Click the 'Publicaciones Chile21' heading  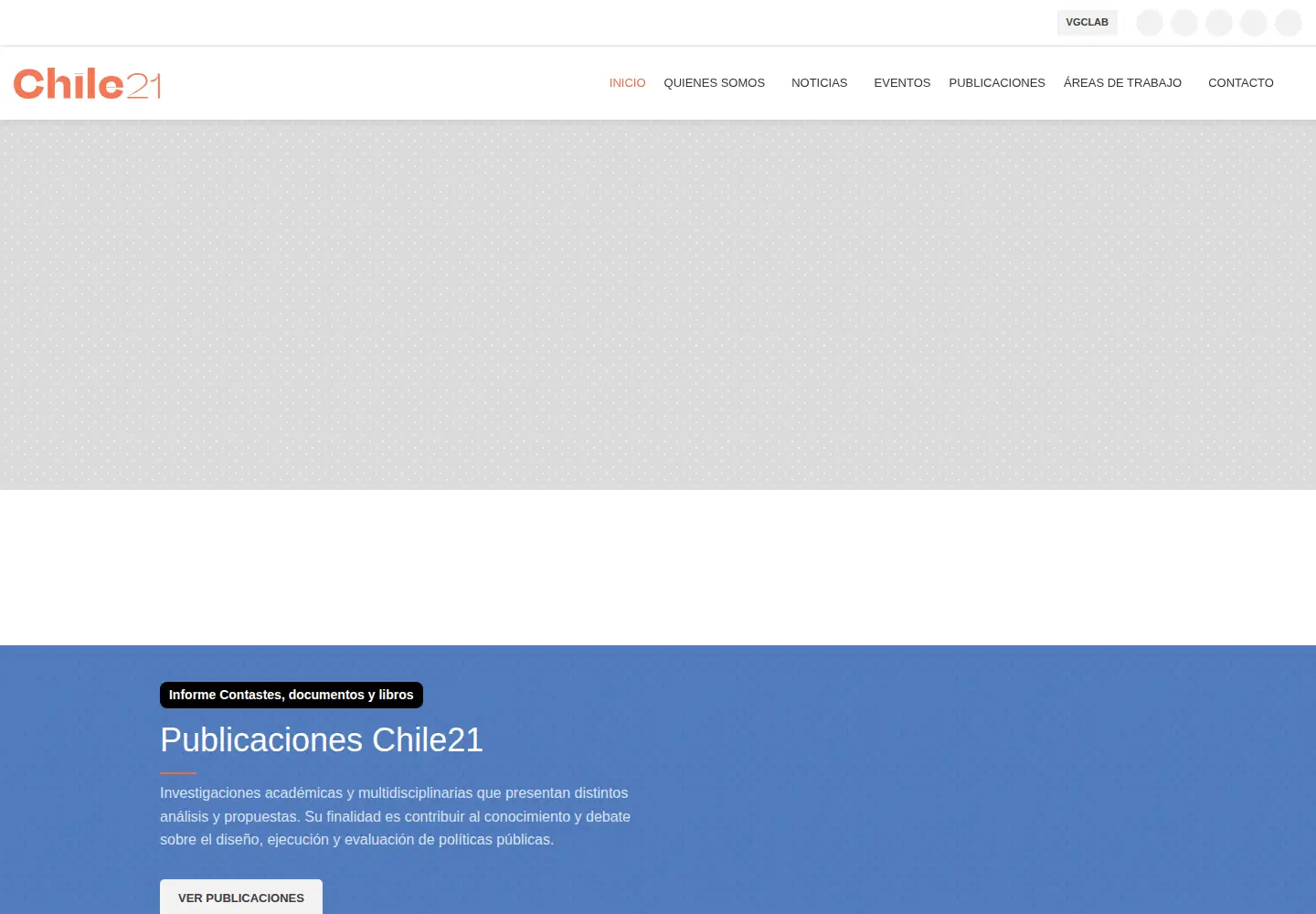point(322,739)
